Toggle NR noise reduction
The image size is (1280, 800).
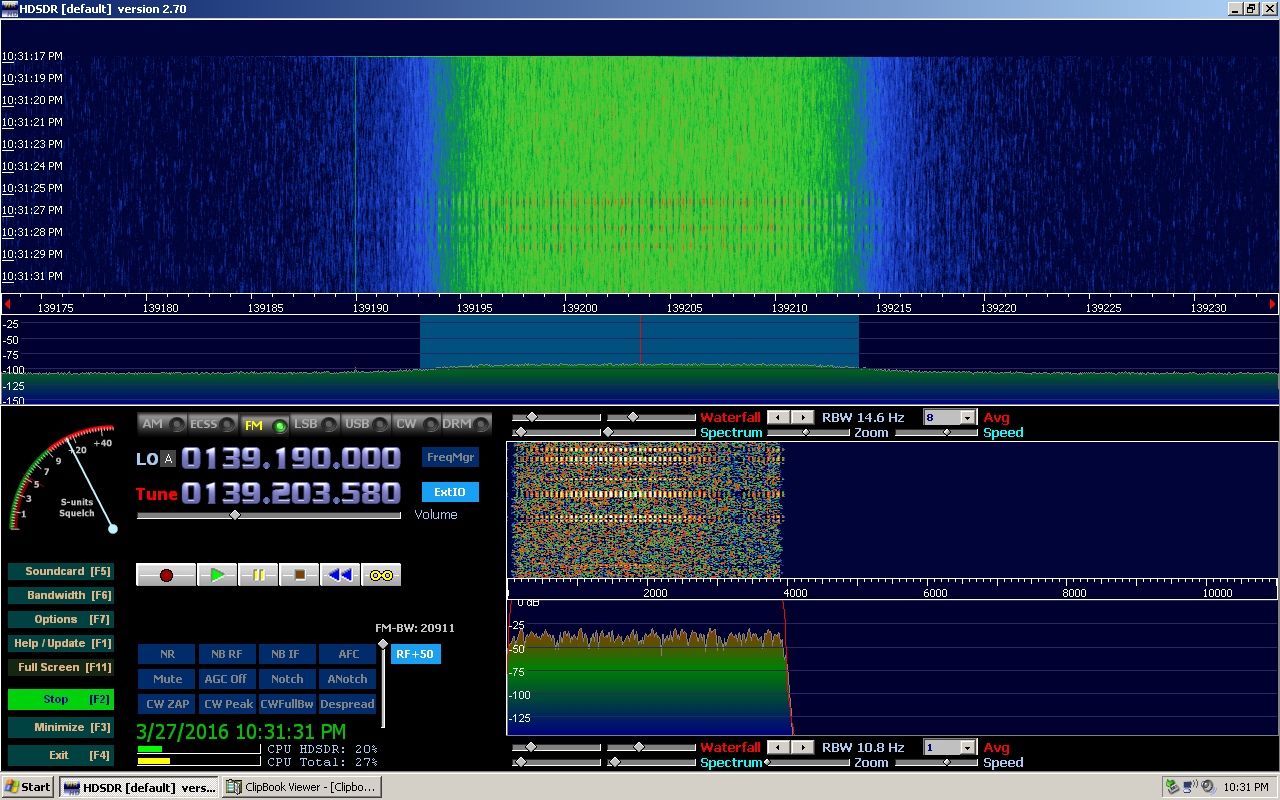click(x=167, y=654)
